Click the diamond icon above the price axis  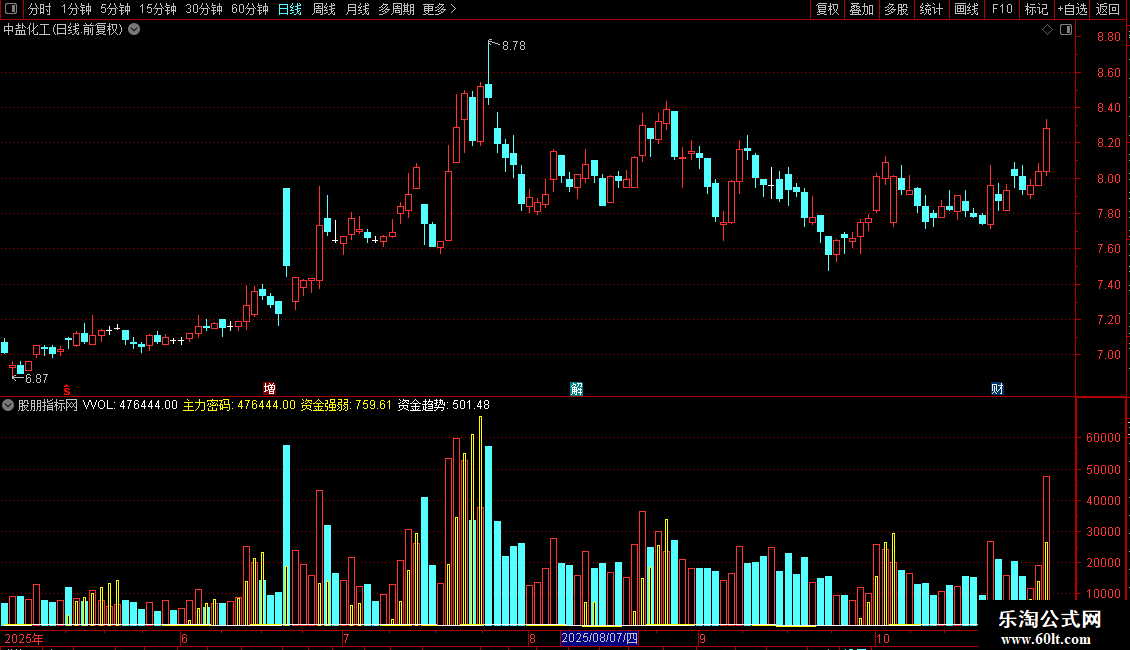point(1048,30)
